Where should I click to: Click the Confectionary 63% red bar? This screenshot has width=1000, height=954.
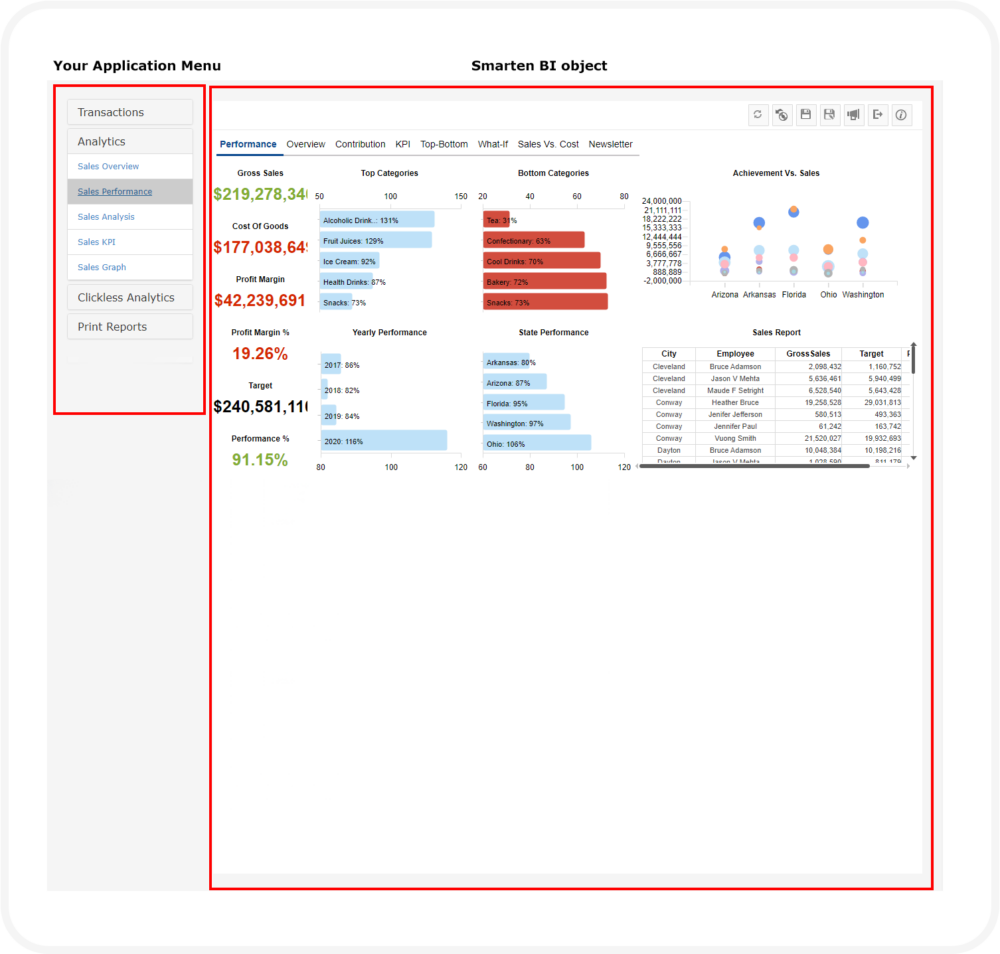[x=534, y=240]
